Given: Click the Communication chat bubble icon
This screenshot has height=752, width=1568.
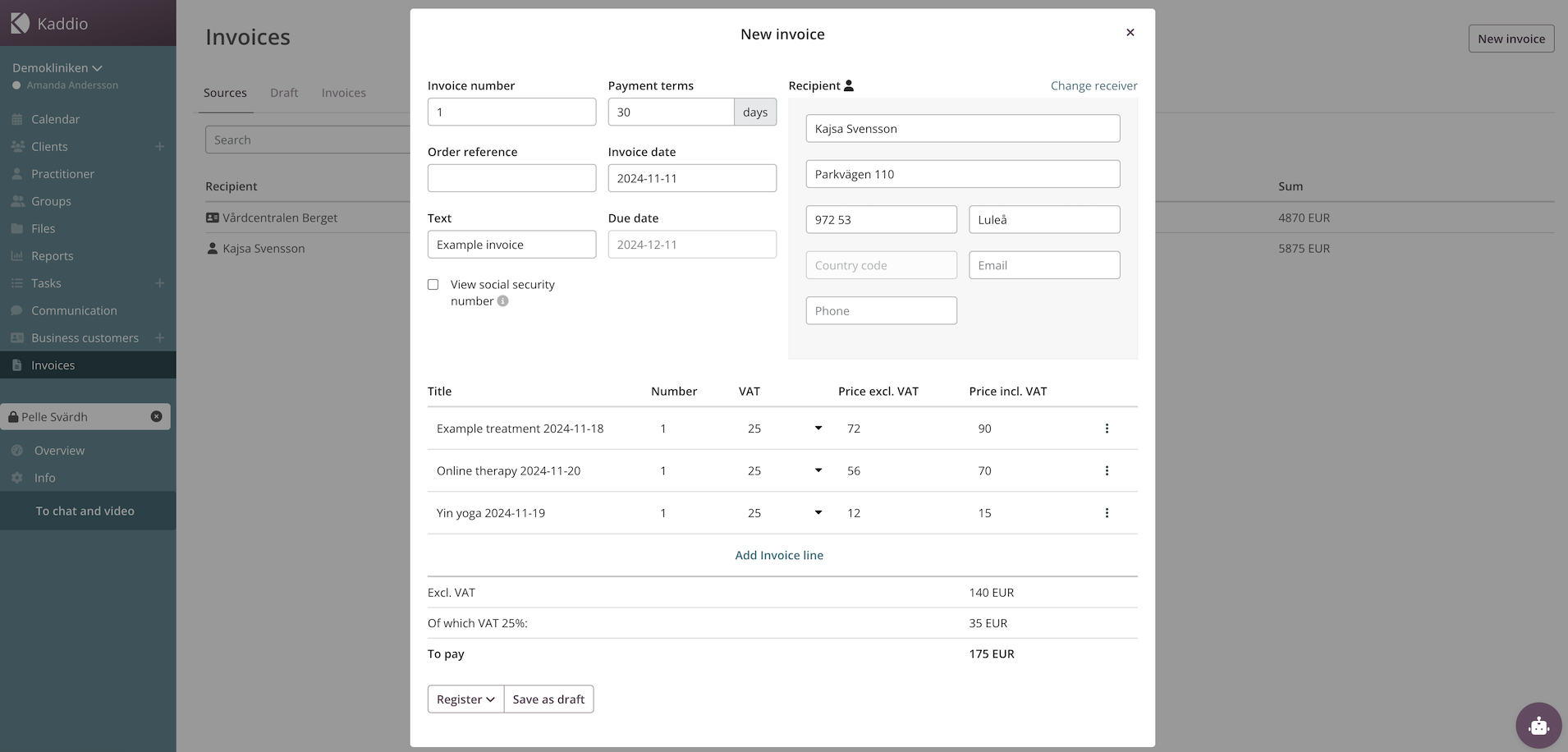Looking at the screenshot, I should click(17, 310).
